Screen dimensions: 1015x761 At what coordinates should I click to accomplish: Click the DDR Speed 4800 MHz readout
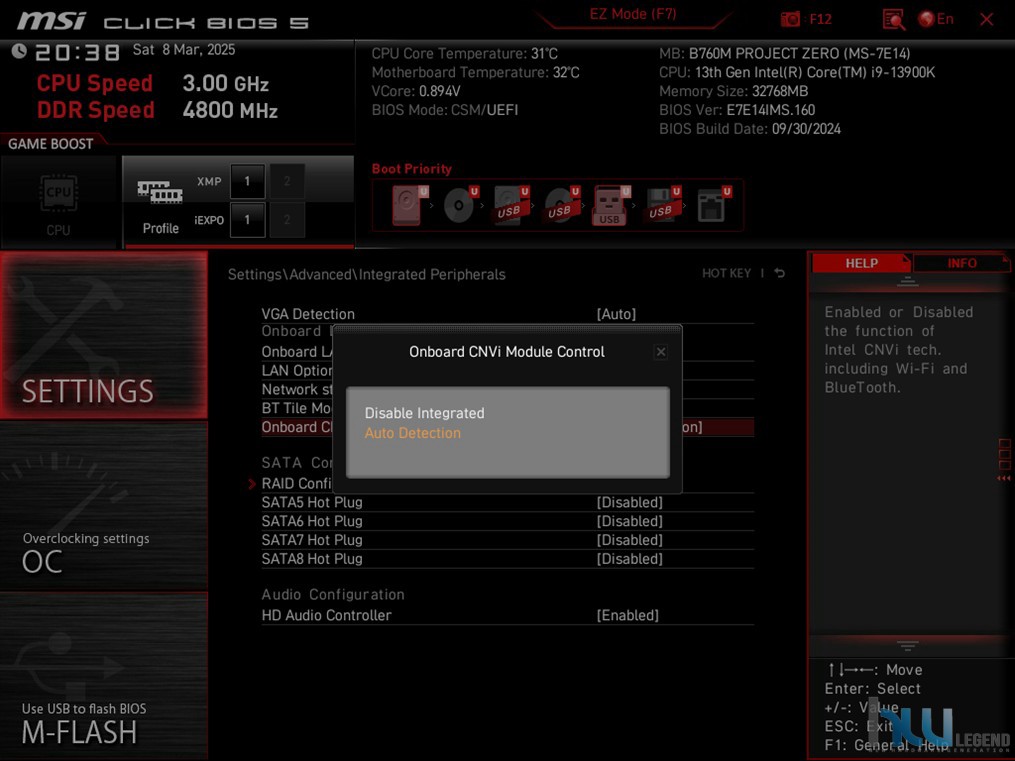[x=157, y=110]
